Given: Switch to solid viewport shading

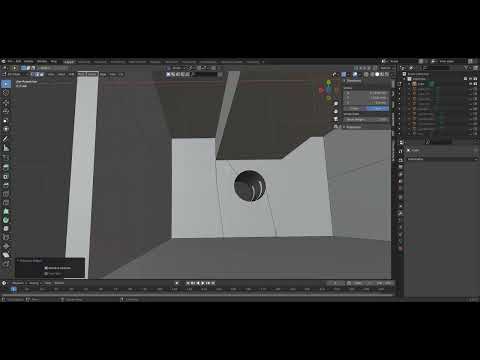Looking at the screenshot, I should point(377,74).
